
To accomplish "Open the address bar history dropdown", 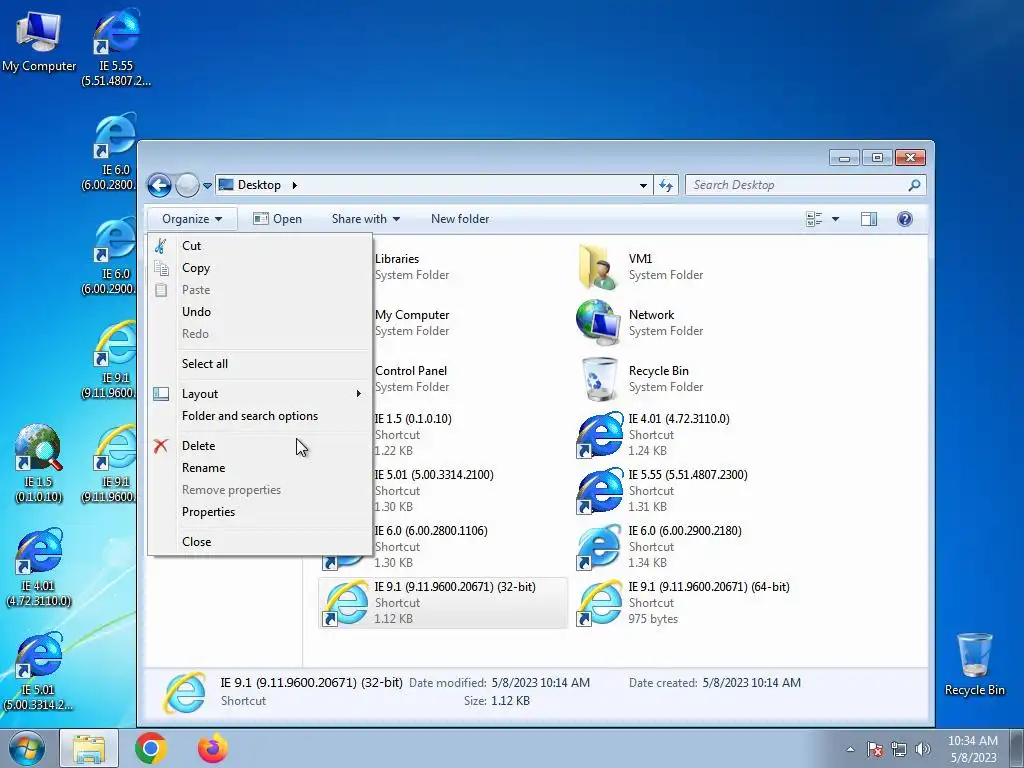I will pos(643,185).
